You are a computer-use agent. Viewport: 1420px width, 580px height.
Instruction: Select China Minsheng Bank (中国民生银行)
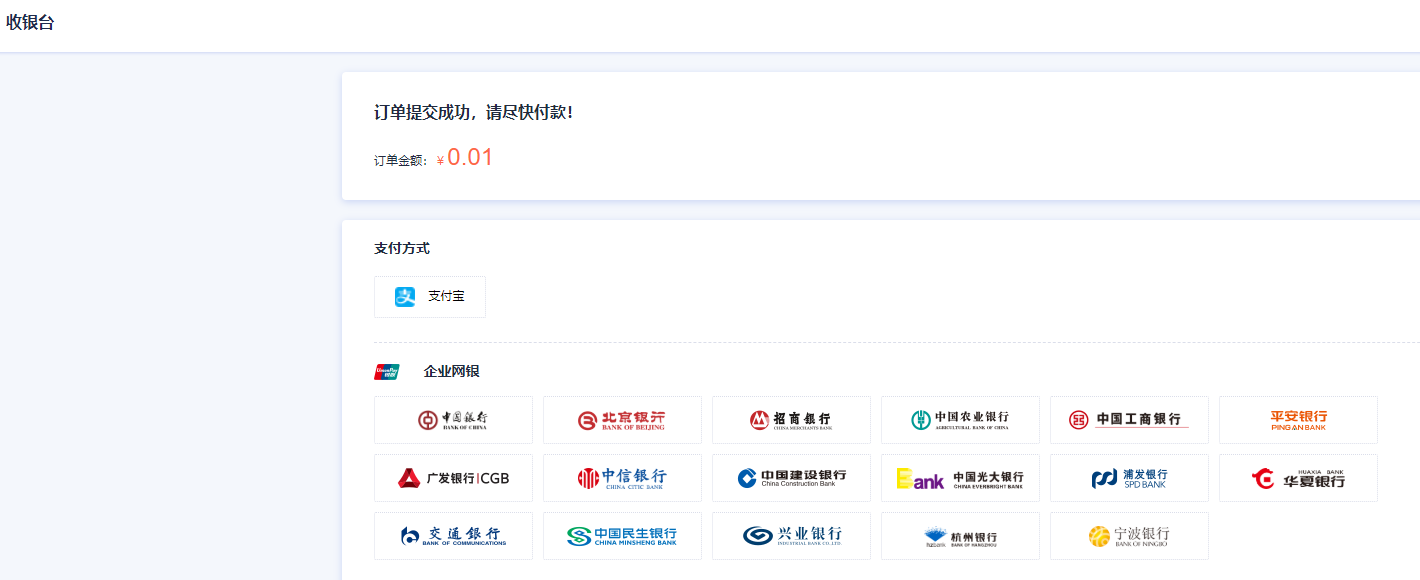click(622, 536)
